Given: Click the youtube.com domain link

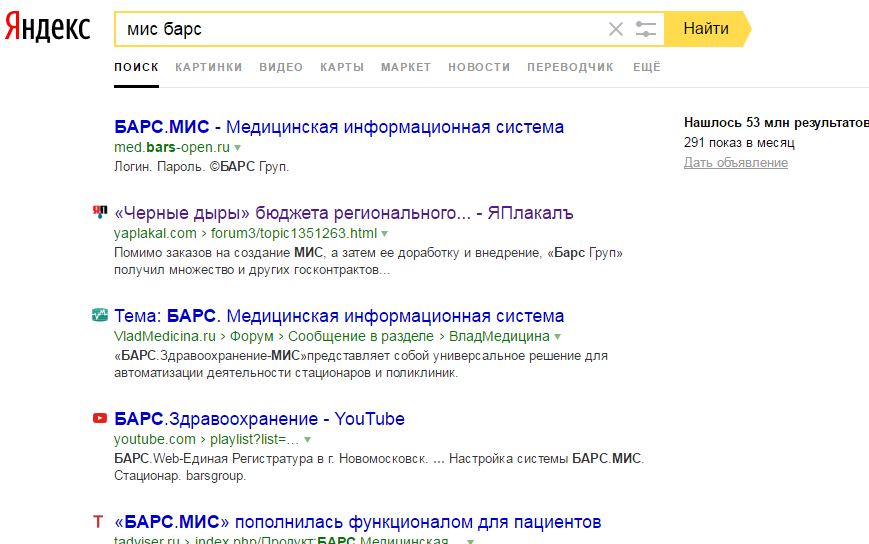Looking at the screenshot, I should tap(155, 439).
